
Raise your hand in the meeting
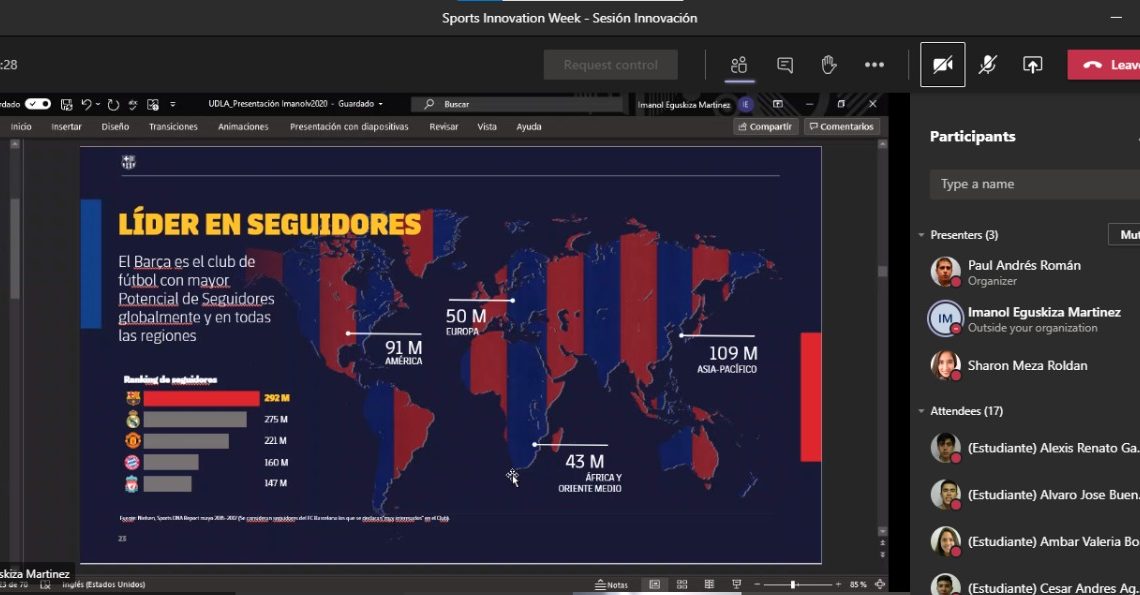click(x=829, y=65)
